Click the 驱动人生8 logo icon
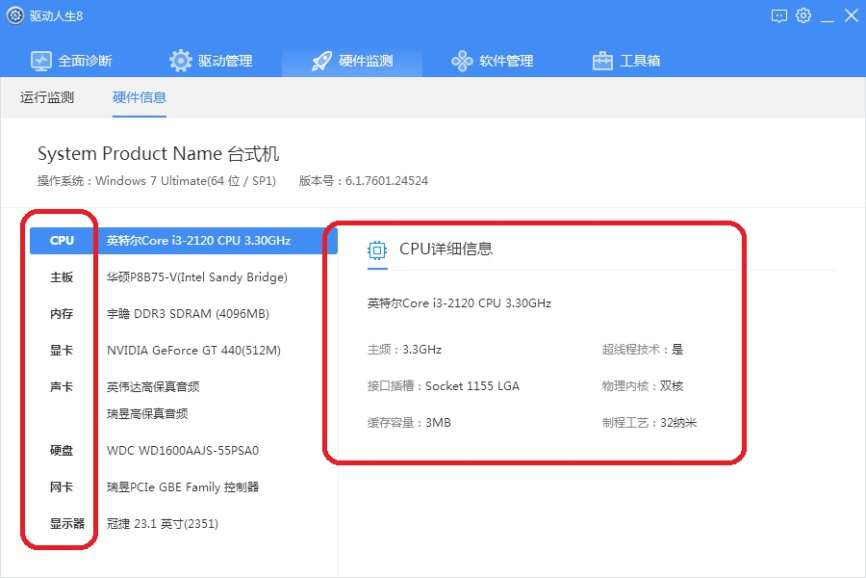 [x=13, y=15]
